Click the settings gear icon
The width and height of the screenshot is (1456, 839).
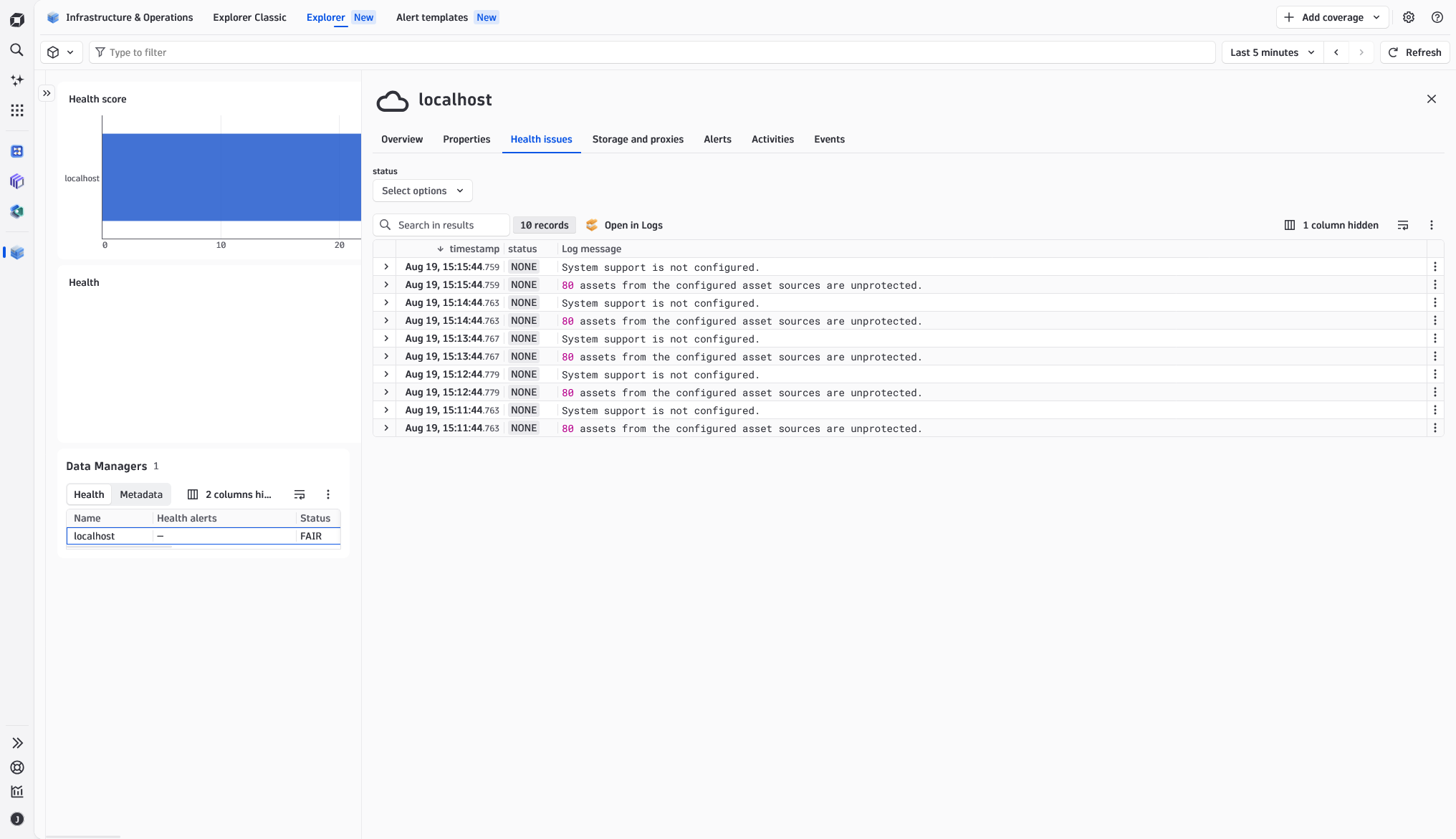(1409, 17)
